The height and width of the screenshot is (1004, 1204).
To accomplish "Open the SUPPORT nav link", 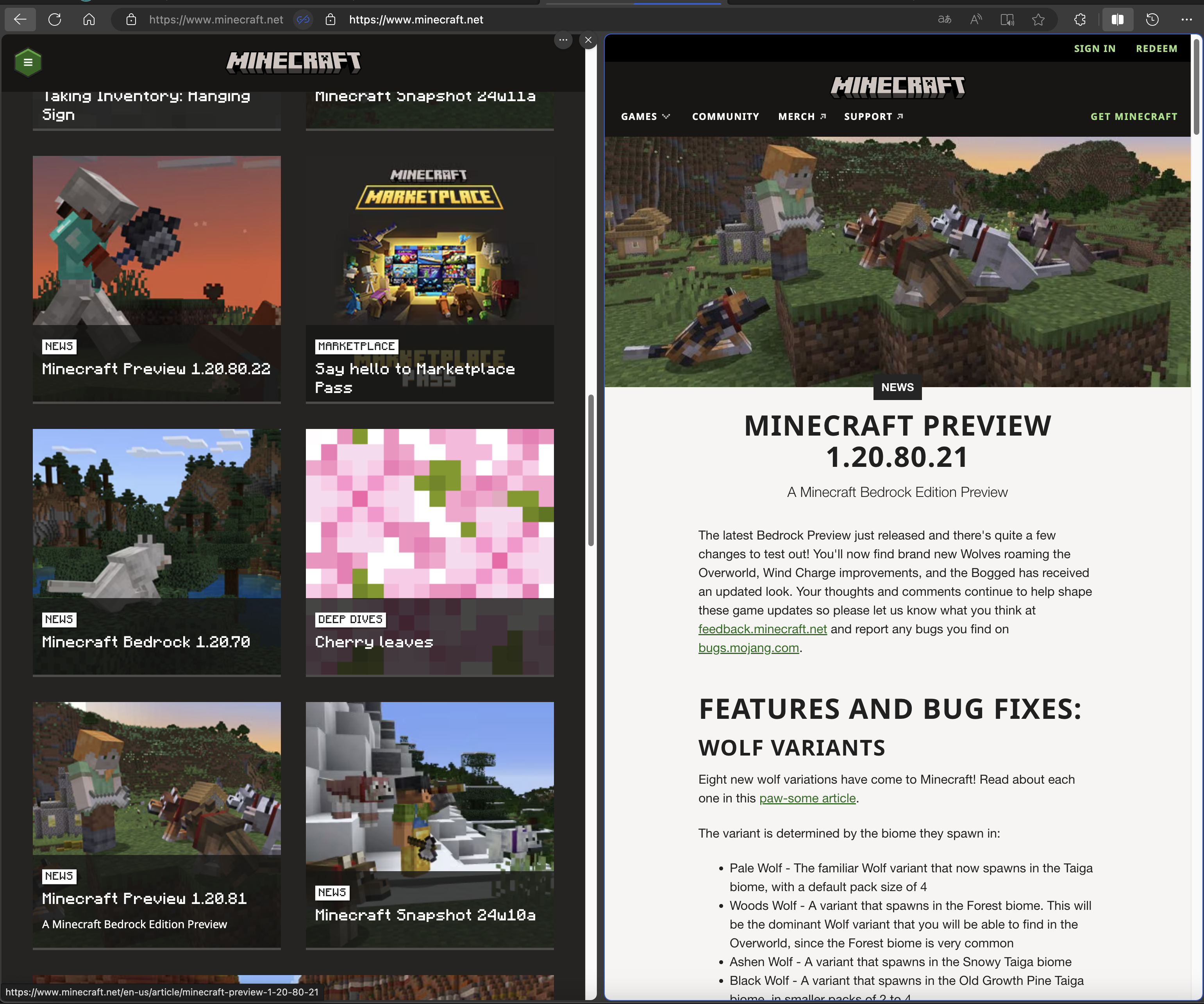I will tap(873, 116).
